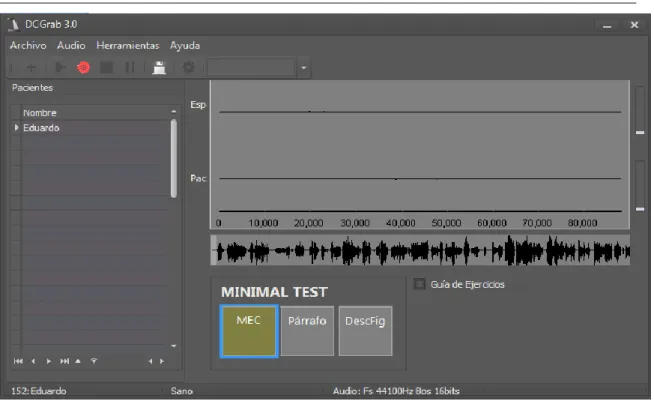Click the Pac channel trace in the plot

tap(420, 178)
